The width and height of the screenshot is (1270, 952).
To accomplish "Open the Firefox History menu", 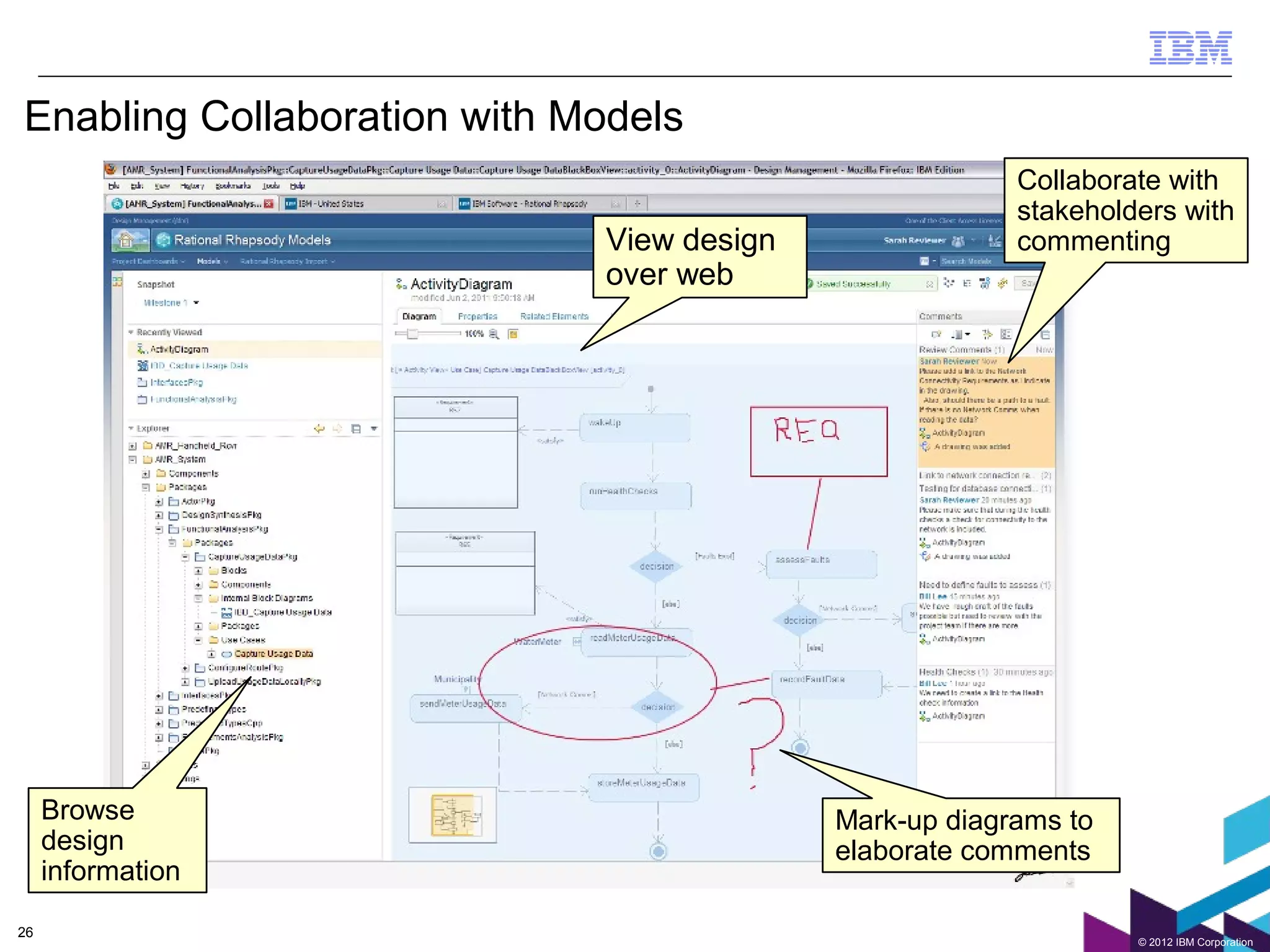I will click(192, 186).
